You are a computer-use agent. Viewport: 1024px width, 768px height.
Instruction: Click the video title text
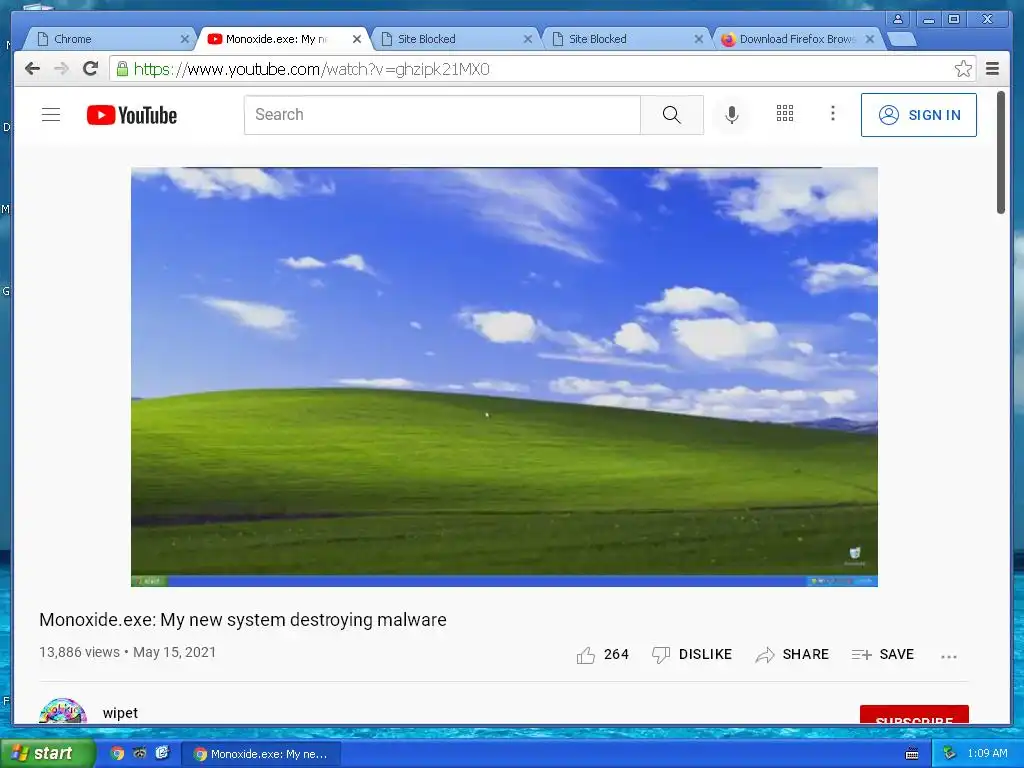point(243,620)
